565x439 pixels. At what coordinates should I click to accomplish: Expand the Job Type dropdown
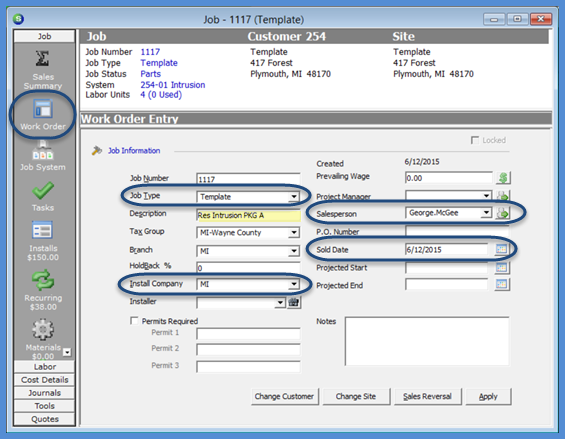click(294, 197)
